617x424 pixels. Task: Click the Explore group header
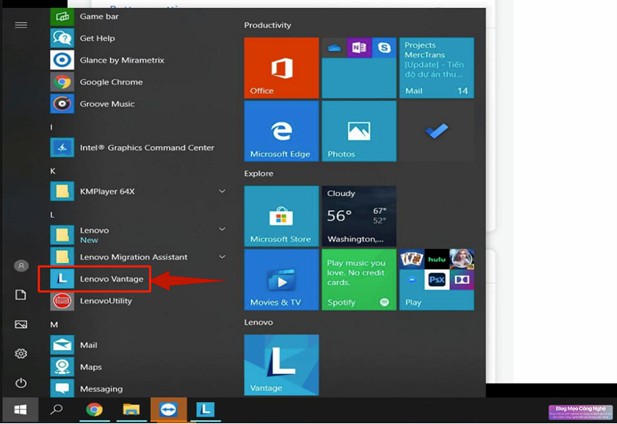(x=259, y=173)
